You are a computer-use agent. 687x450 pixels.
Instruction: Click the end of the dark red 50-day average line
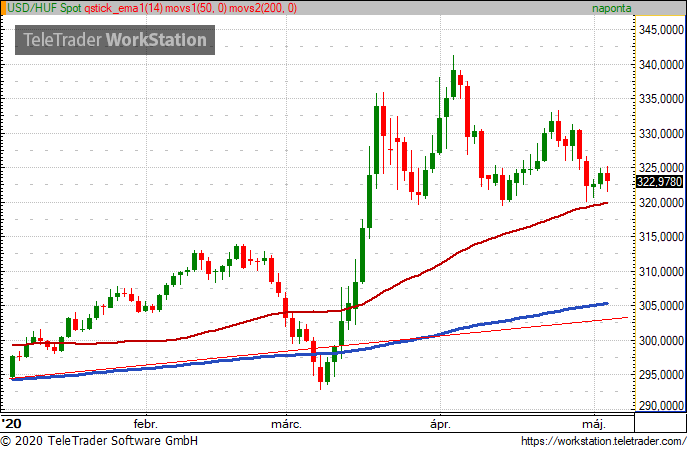(606, 203)
